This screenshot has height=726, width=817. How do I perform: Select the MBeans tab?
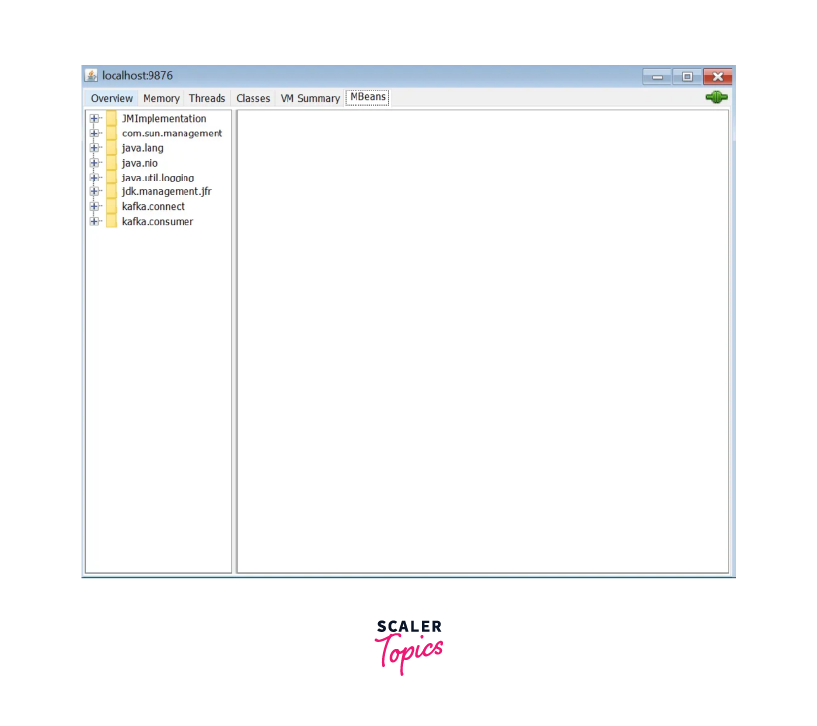367,97
